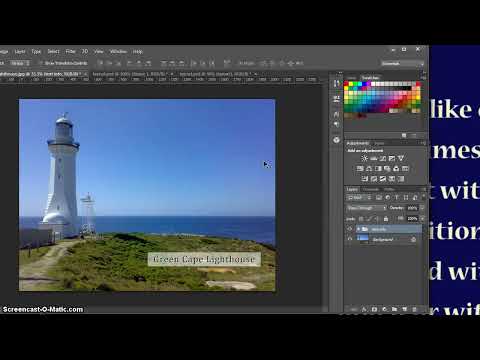Open Auto-Select target dropdown in options bar

[x=19, y=63]
